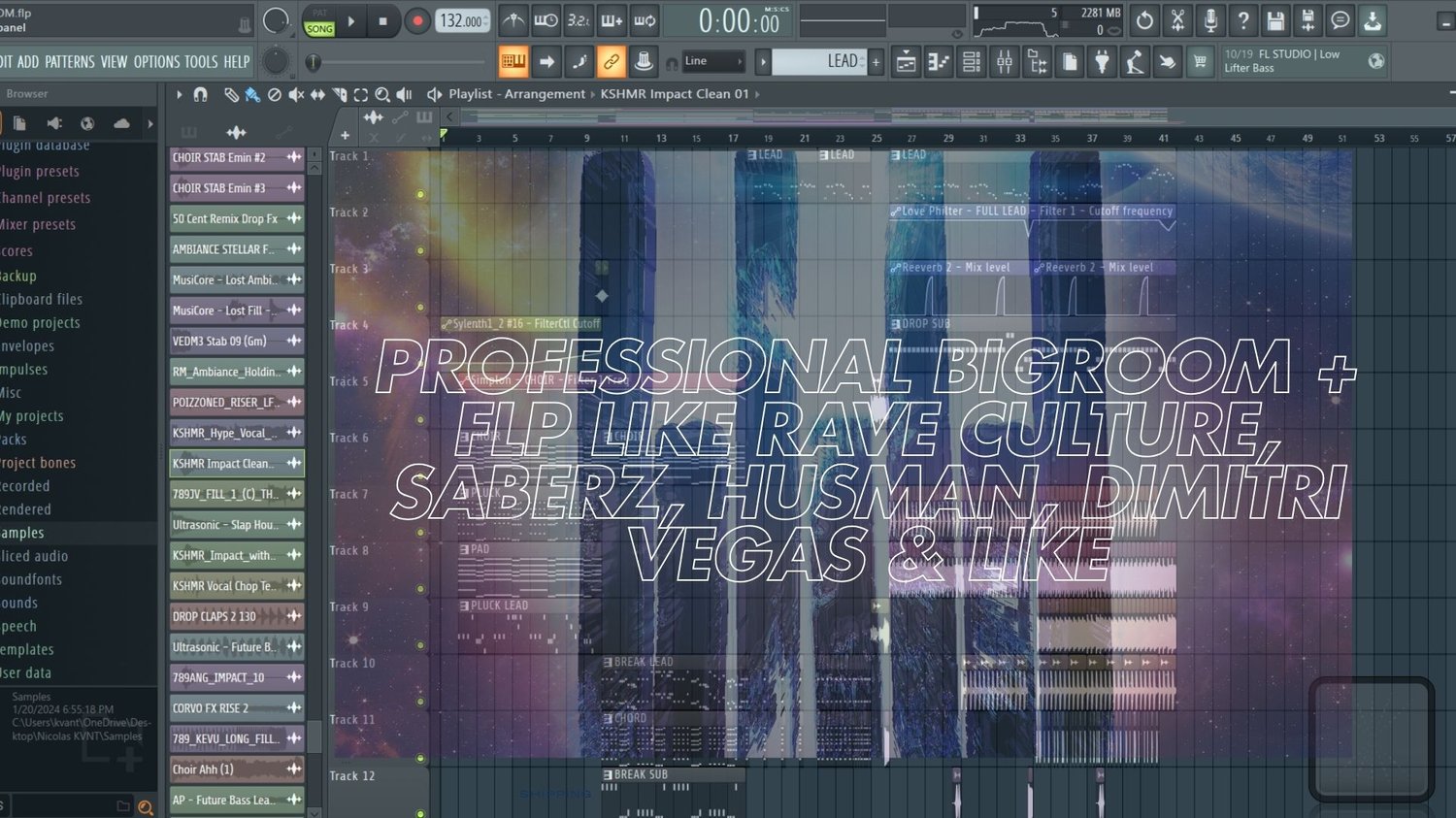
Task: Open the content library shopping cart icon
Action: click(1201, 62)
